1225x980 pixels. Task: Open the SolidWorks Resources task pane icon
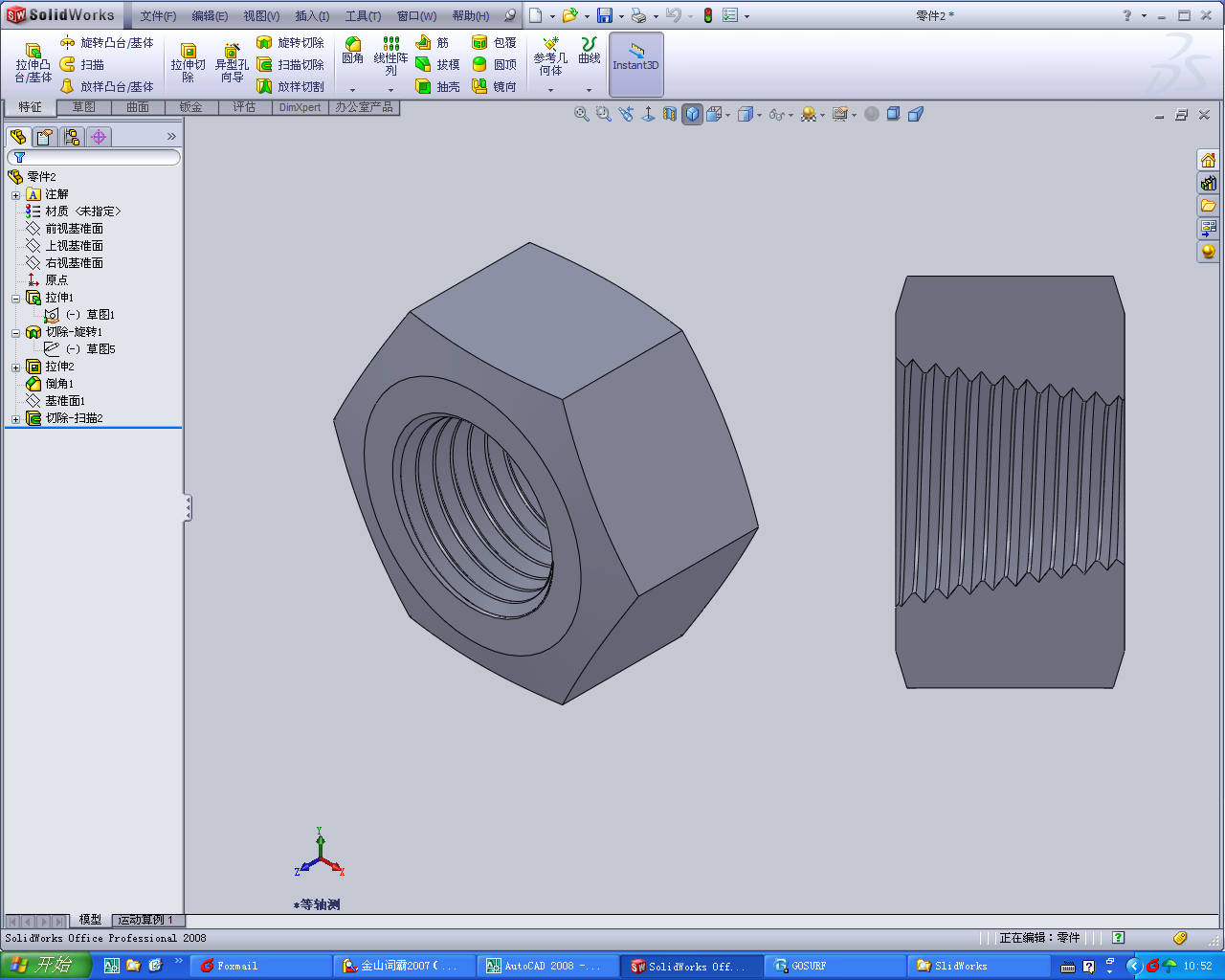pos(1208,160)
